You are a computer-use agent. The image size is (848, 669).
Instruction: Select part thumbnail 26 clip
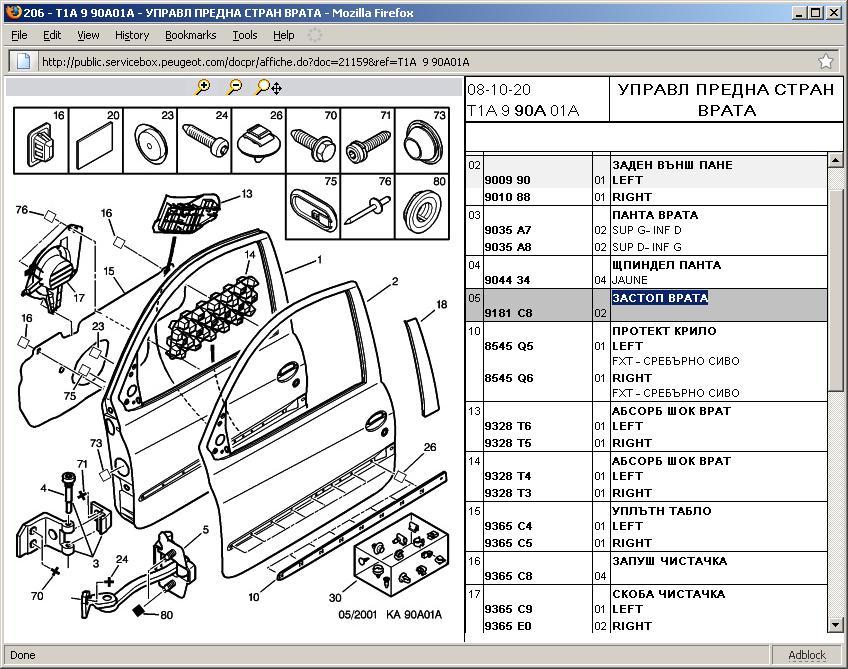[259, 141]
